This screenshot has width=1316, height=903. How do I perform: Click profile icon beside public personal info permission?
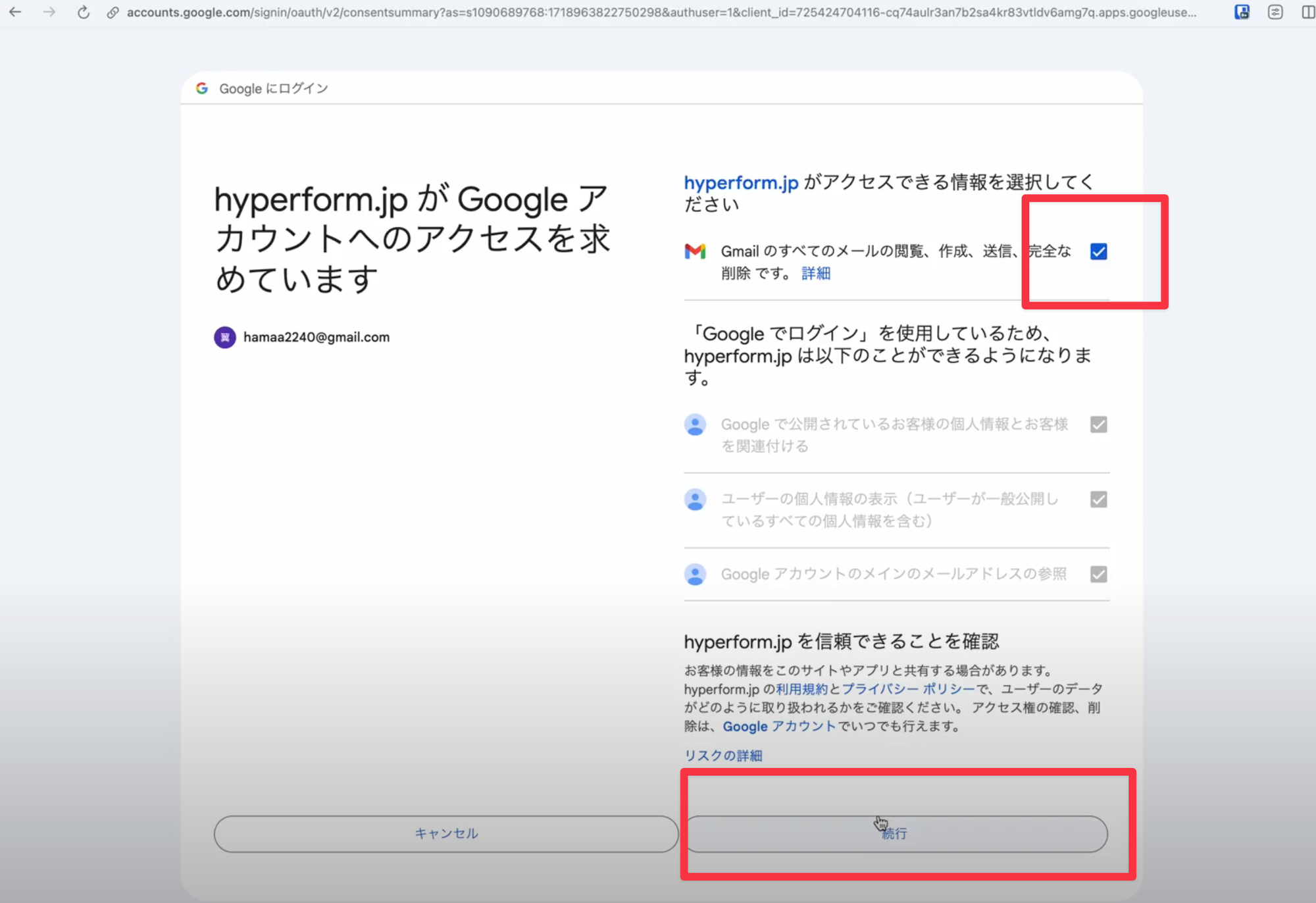pyautogui.click(x=695, y=425)
